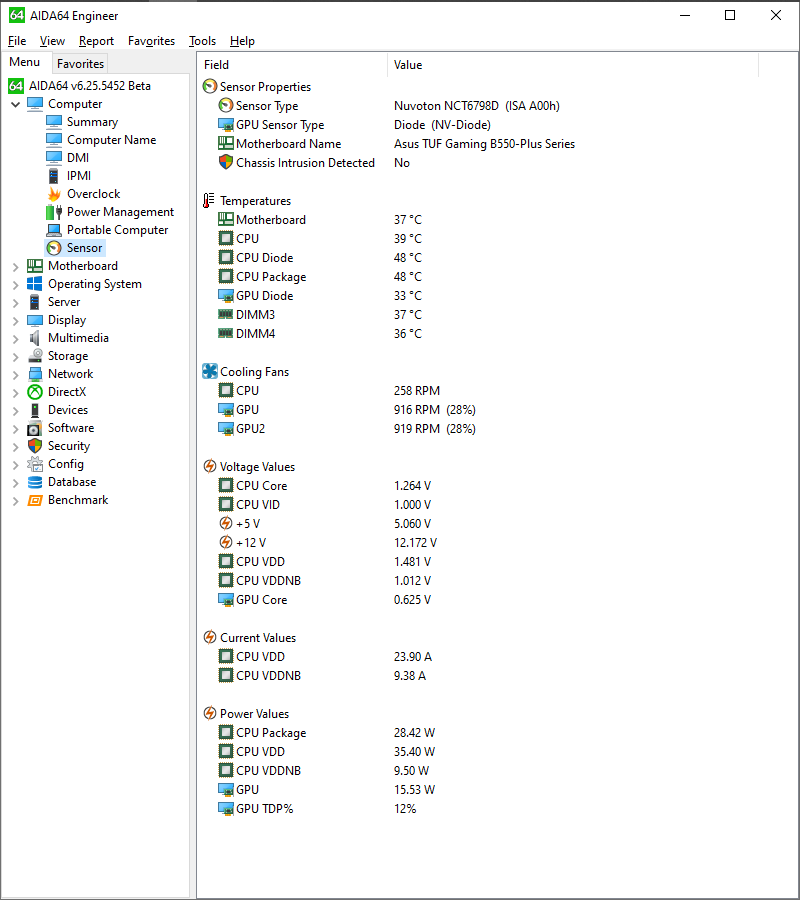Open the File menu
Image resolution: width=800 pixels, height=900 pixels.
17,41
